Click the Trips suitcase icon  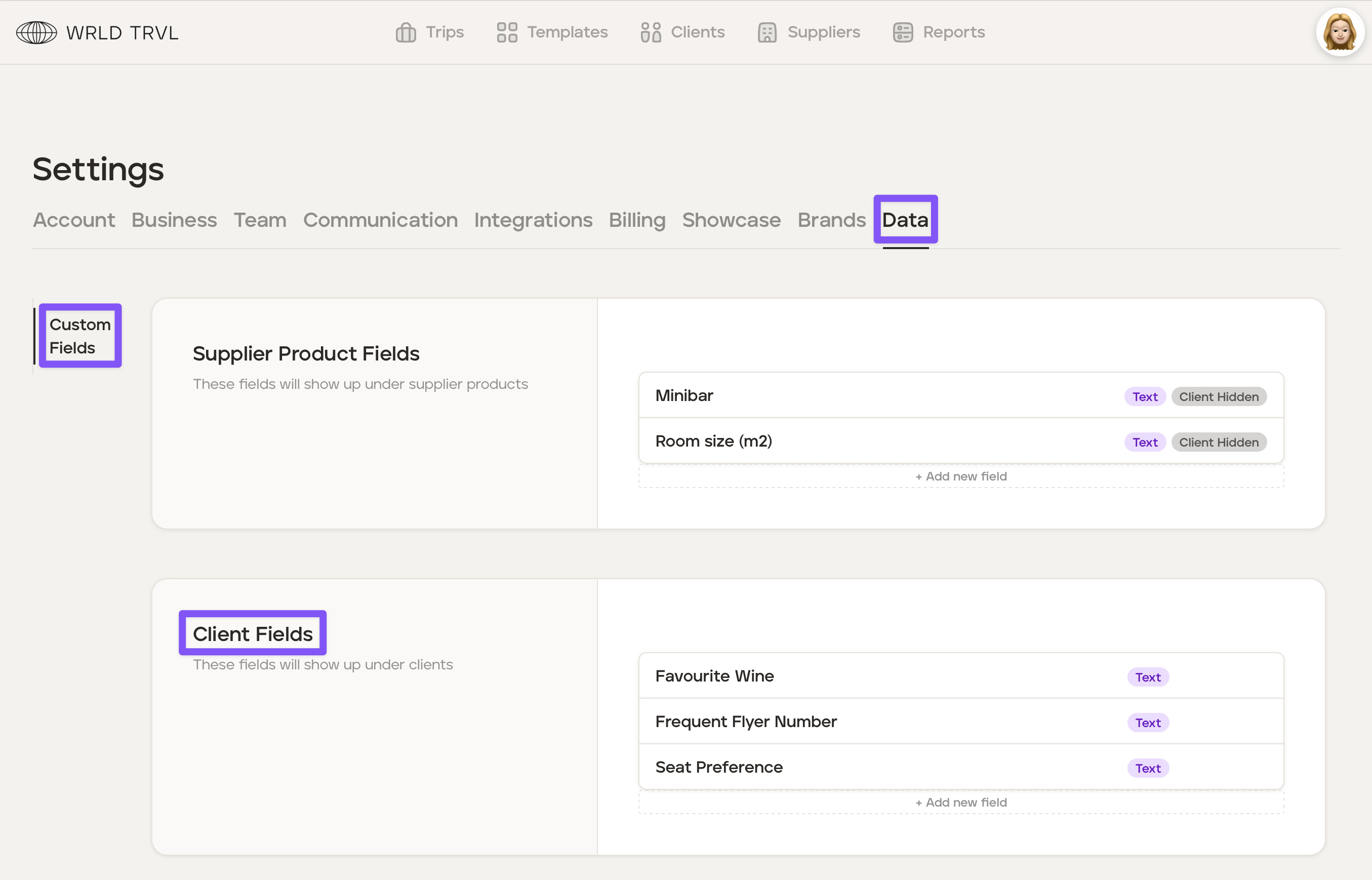click(x=406, y=32)
